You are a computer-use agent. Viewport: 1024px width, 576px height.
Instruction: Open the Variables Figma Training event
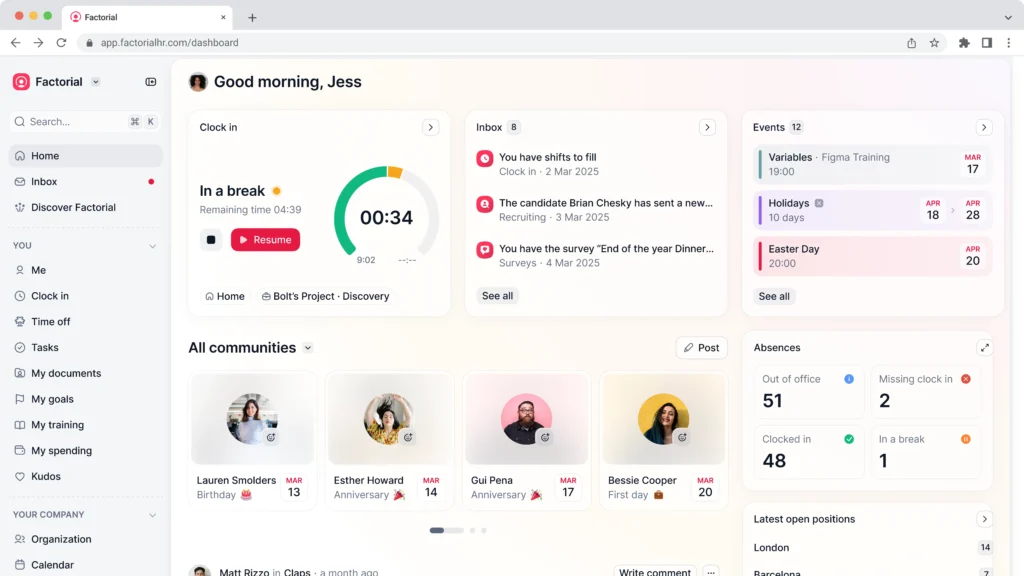[872, 165]
